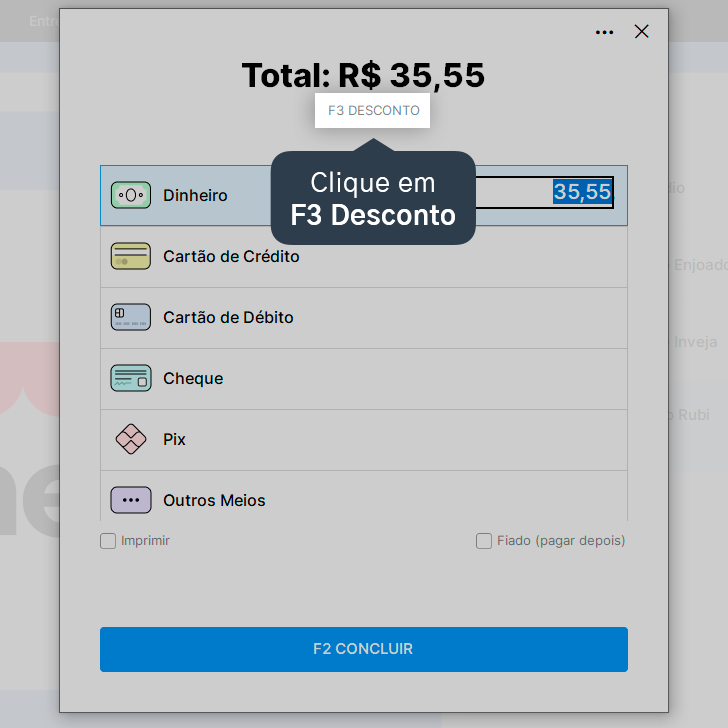Select the Cartão de Crédito label
Viewport: 728px width, 728px height.
coord(231,256)
